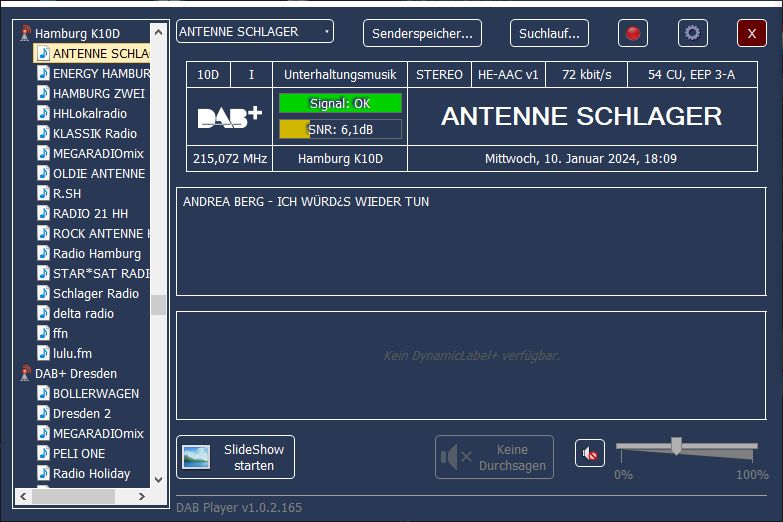Select Radio Hamburg in the station list

[x=96, y=253]
